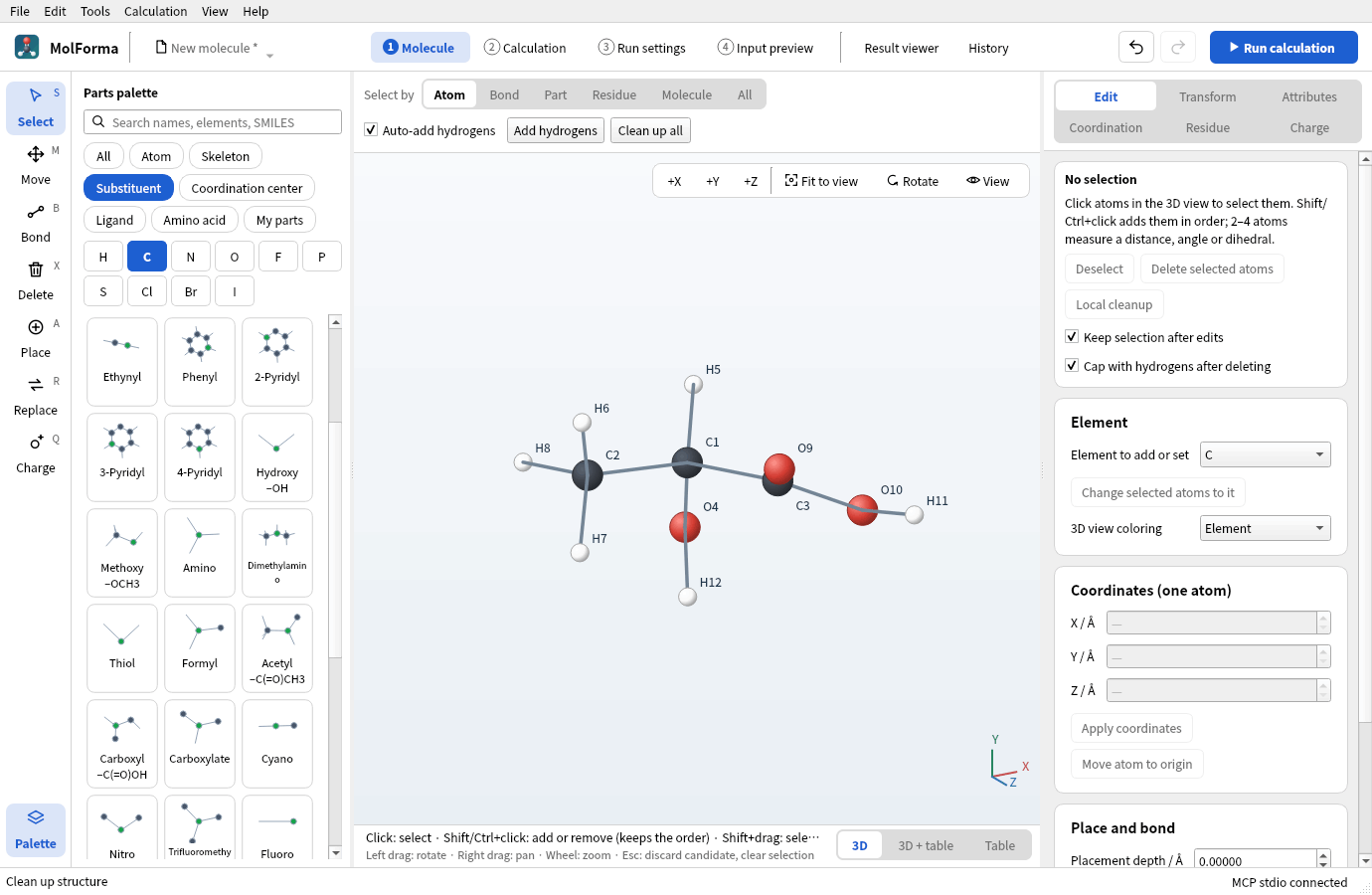
Task: Open the Calculation menu
Action: pos(155,11)
